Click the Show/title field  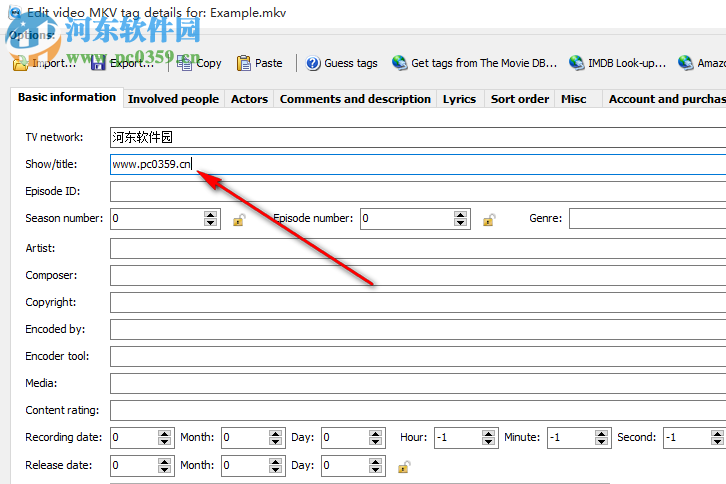(418, 164)
